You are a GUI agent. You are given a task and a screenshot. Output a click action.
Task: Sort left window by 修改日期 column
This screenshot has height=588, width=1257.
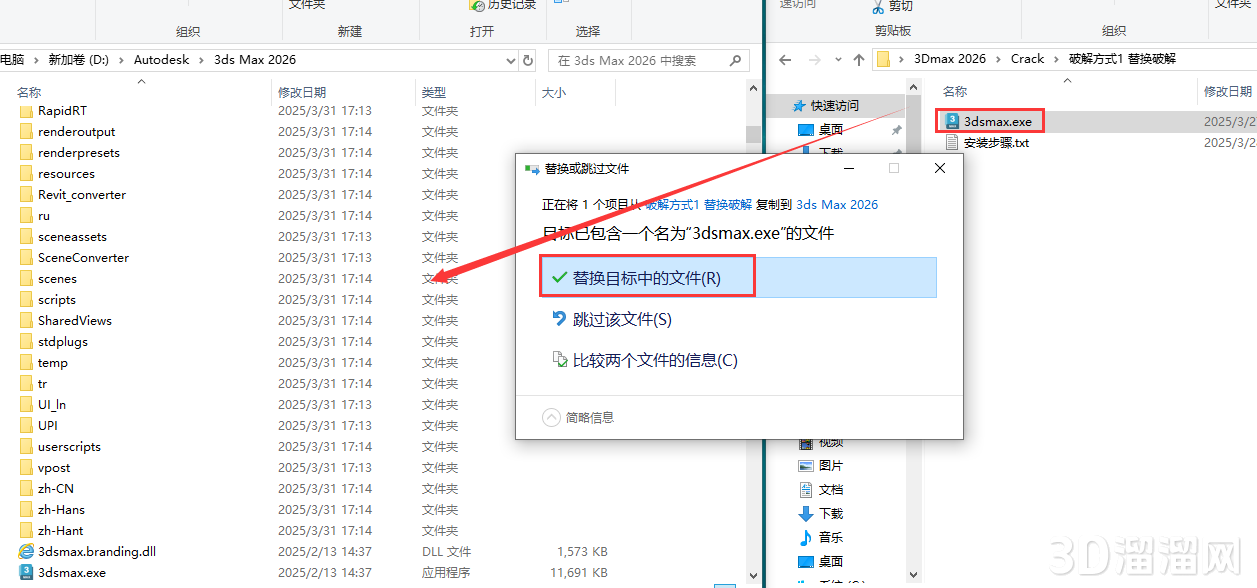[302, 92]
